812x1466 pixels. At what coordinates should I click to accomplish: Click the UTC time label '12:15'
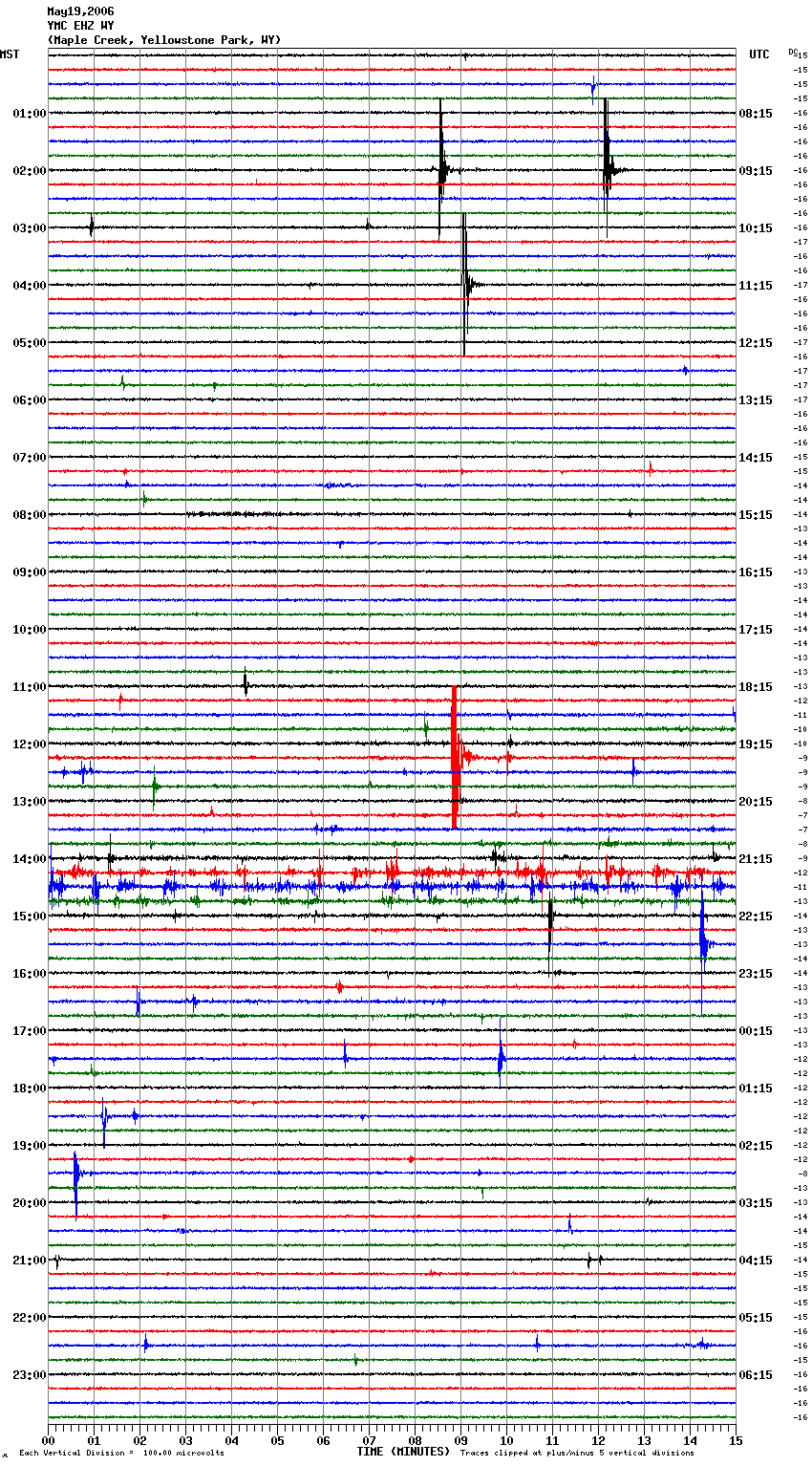tap(756, 343)
